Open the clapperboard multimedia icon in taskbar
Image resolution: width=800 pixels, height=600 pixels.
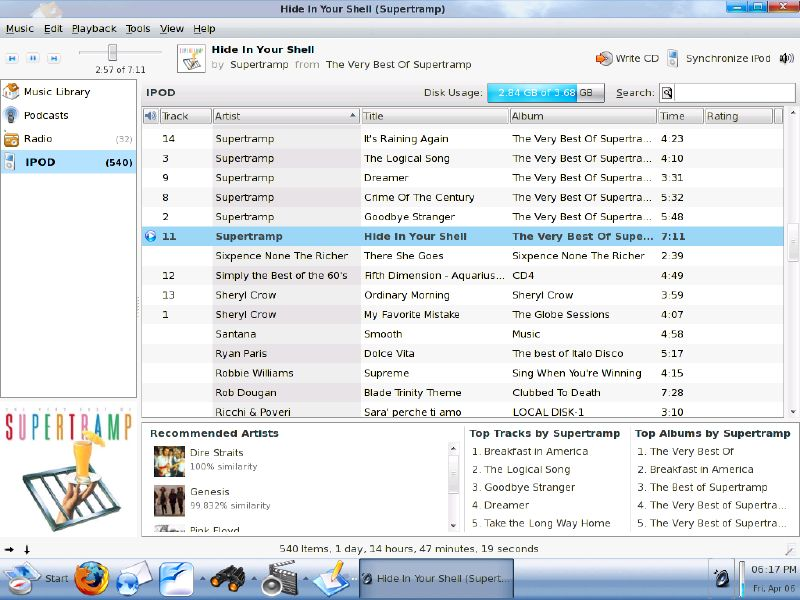(279, 579)
